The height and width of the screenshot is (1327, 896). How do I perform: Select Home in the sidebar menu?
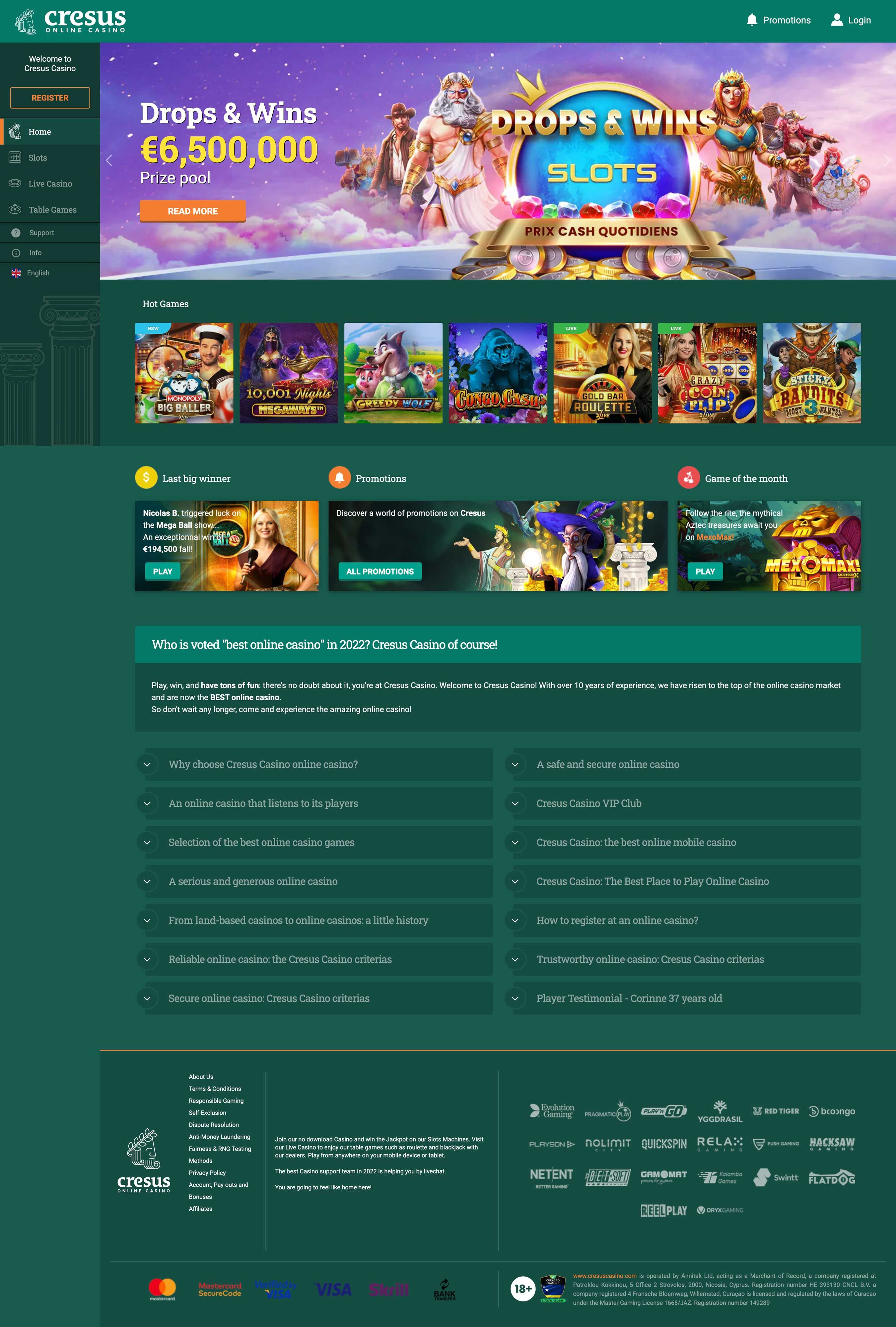pos(39,132)
